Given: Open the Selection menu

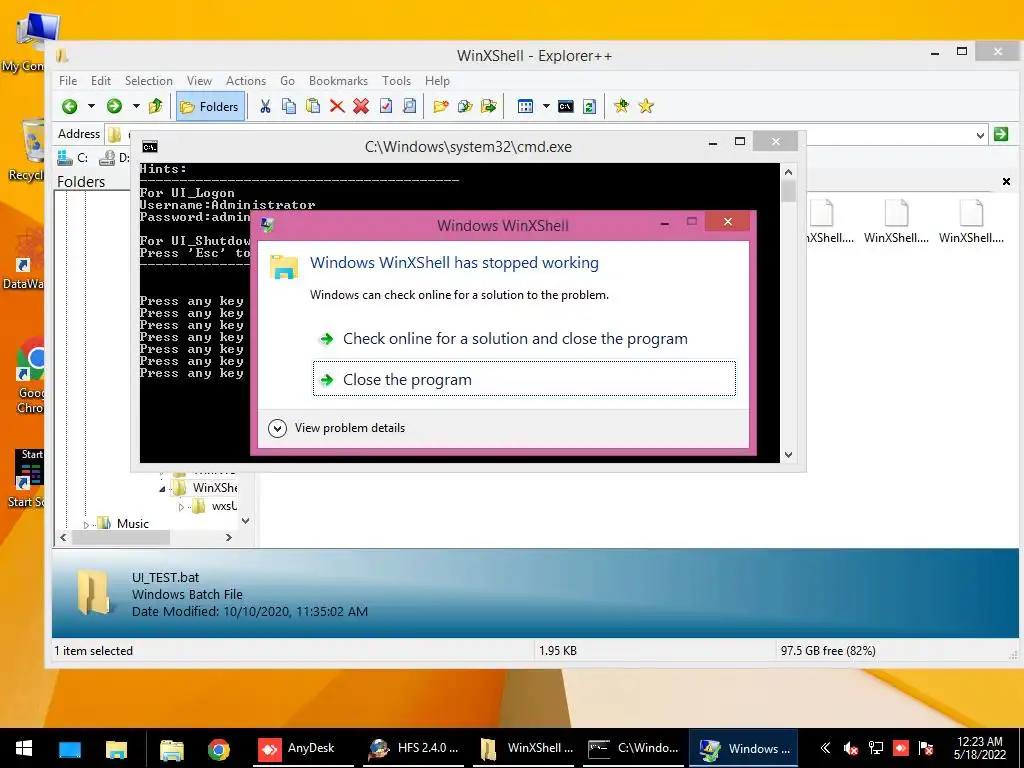Looking at the screenshot, I should click(x=149, y=81).
